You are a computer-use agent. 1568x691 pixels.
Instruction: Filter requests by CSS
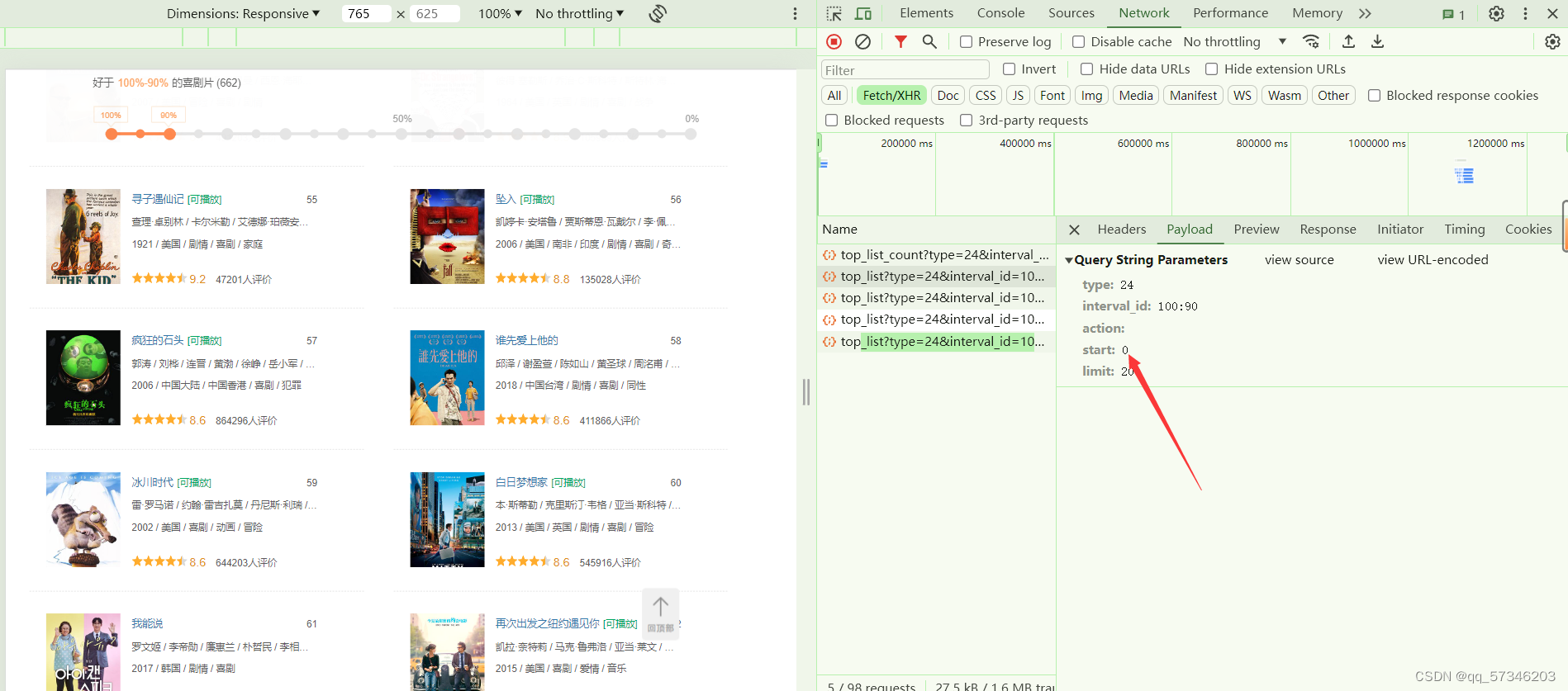click(985, 96)
